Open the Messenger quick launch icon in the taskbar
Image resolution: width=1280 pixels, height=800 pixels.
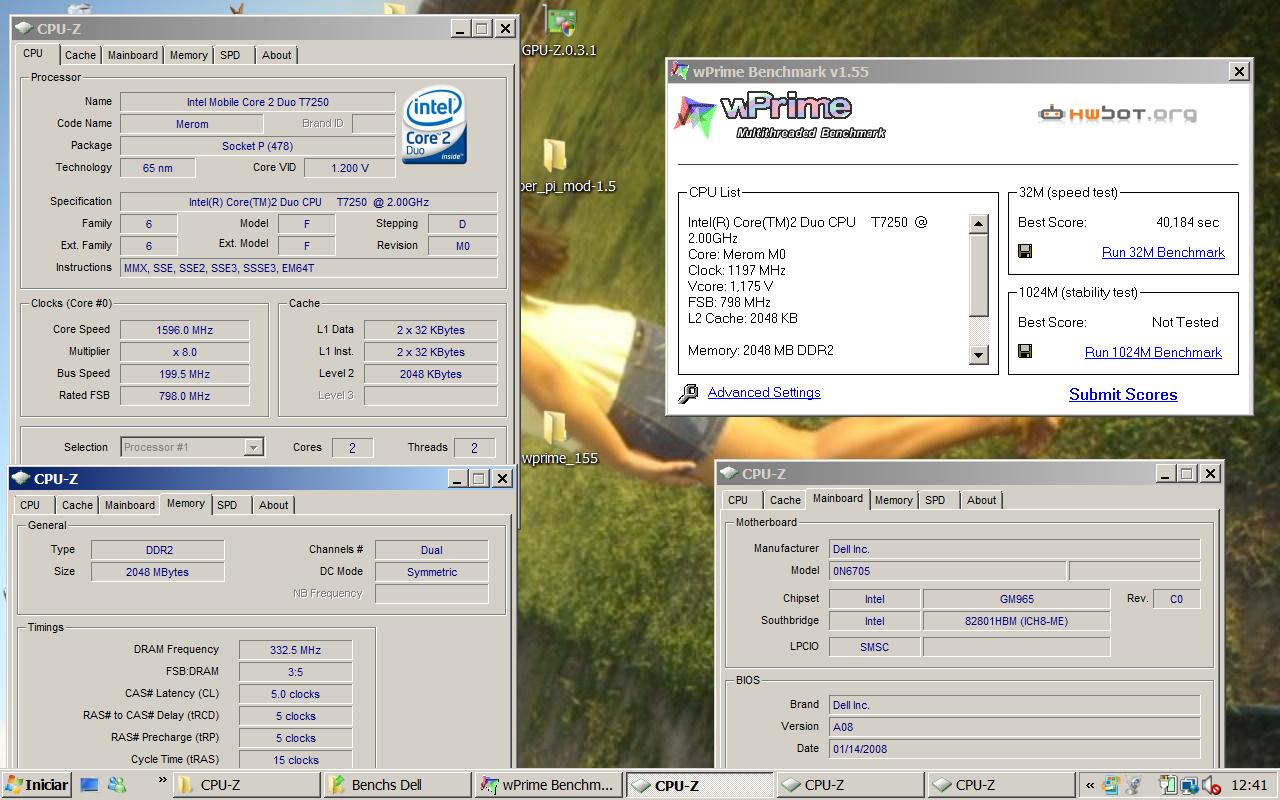coord(118,785)
